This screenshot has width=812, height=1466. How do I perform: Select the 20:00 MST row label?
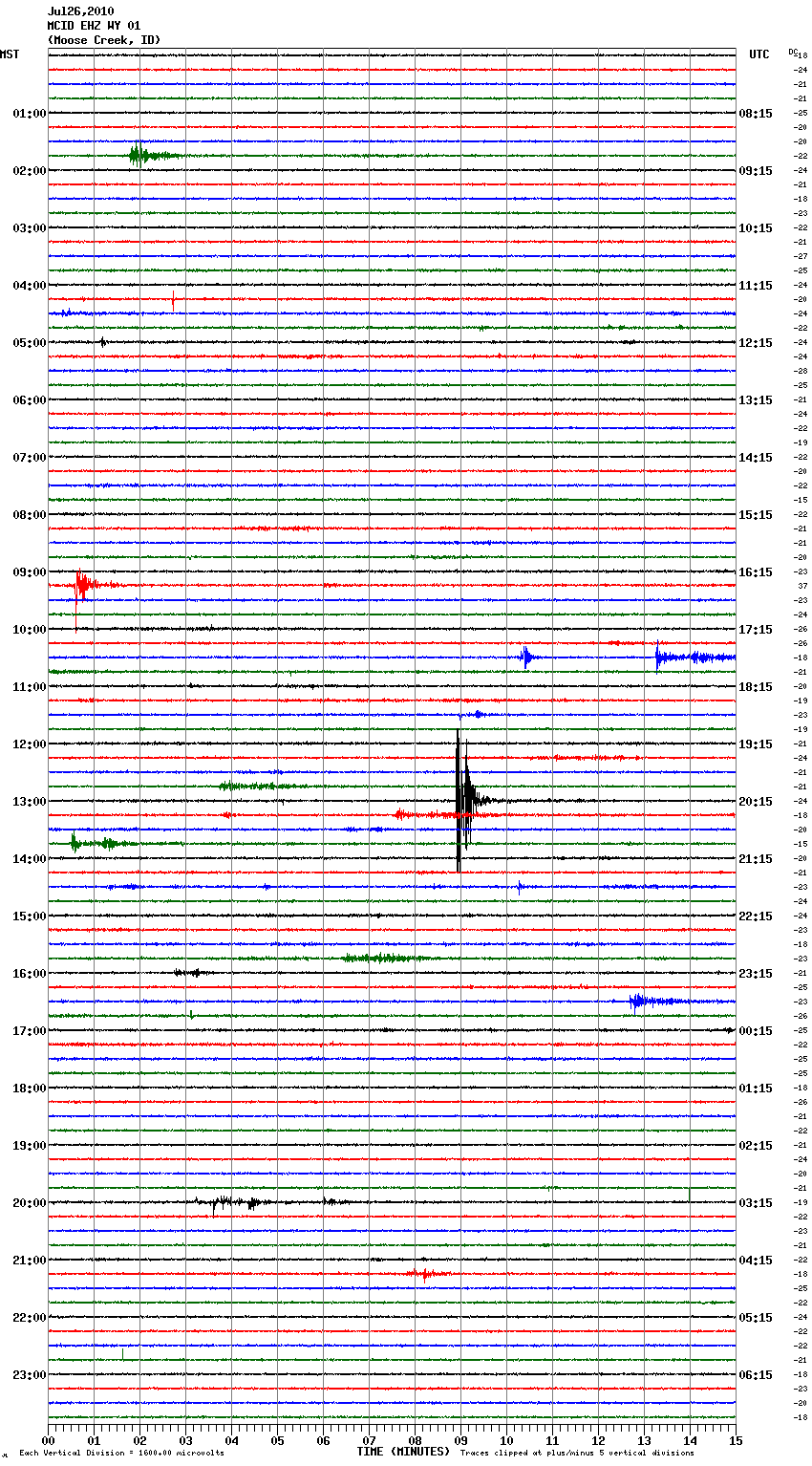click(x=29, y=1203)
